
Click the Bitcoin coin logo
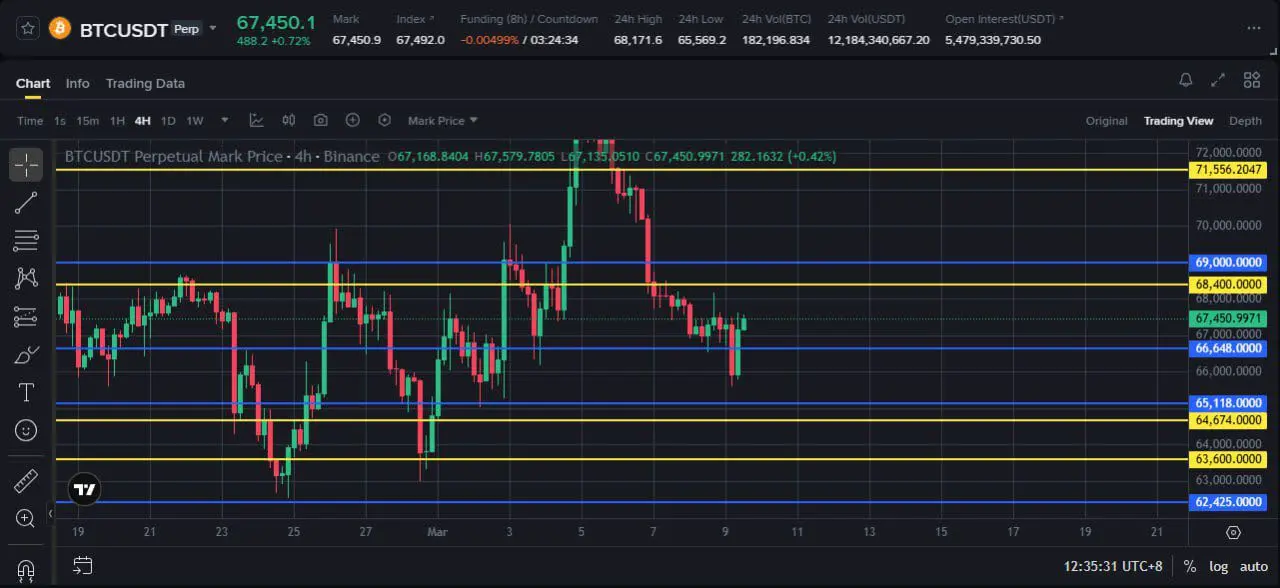pyautogui.click(x=60, y=28)
